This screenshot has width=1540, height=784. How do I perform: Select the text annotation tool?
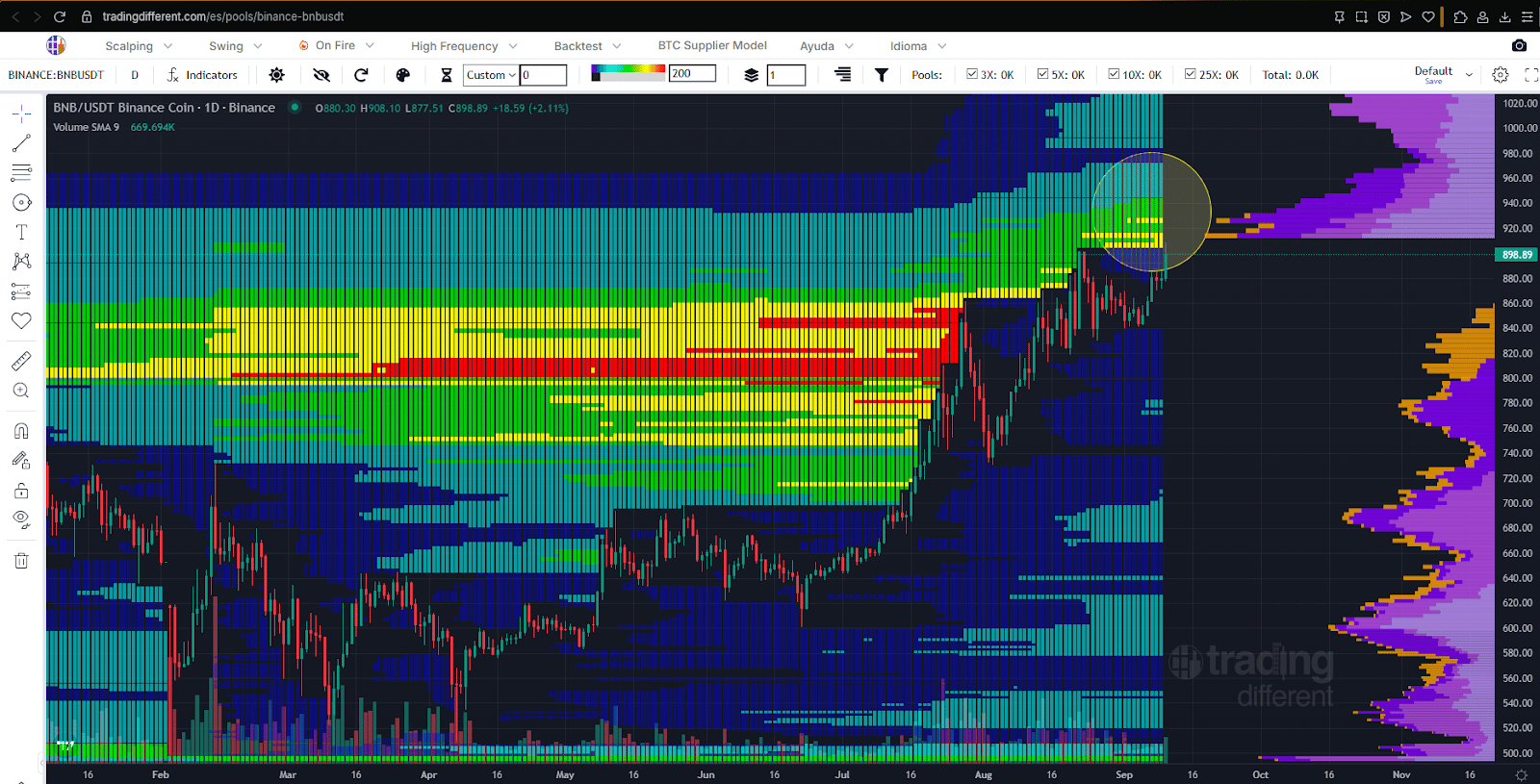pos(21,232)
